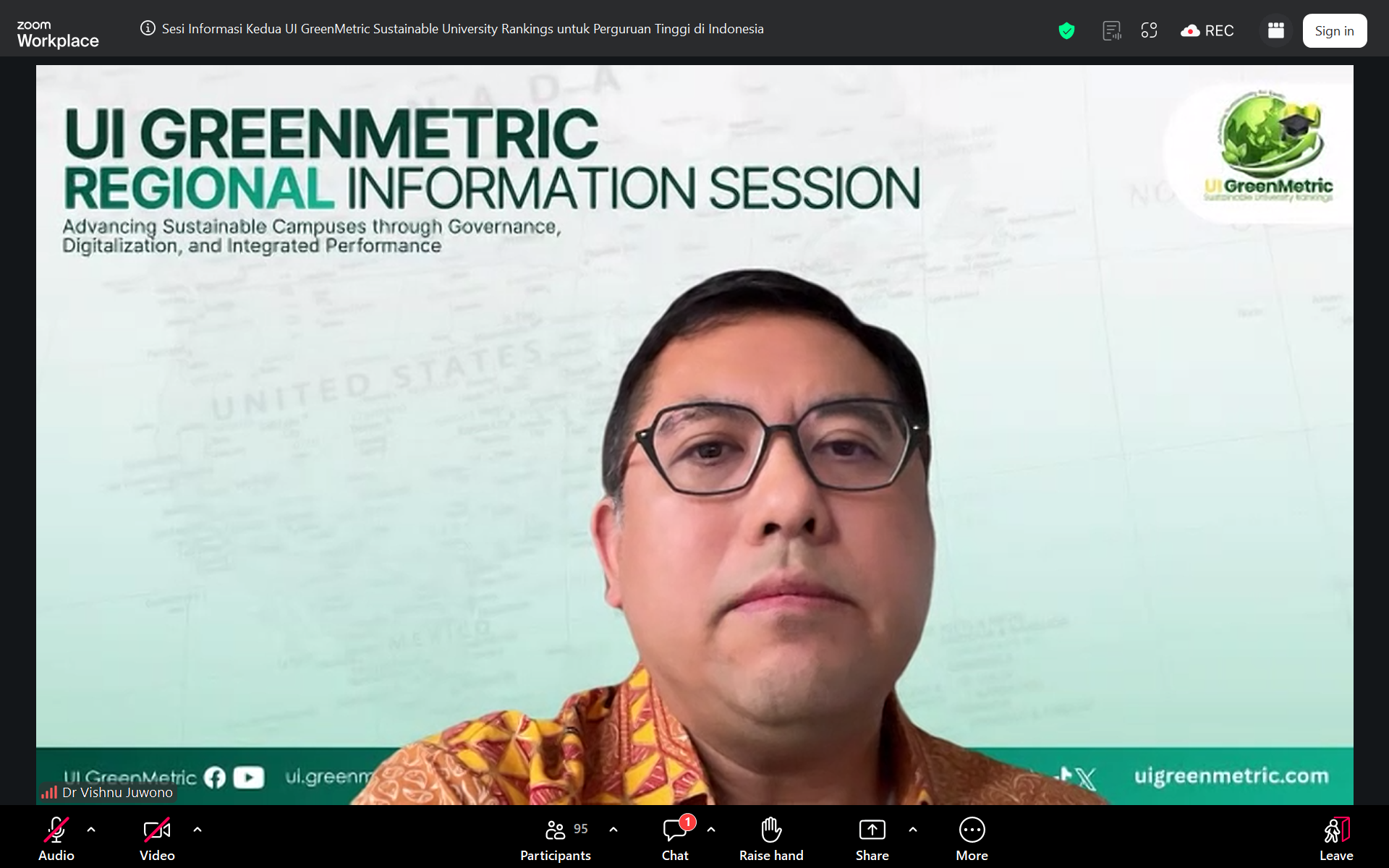Open the More options menu
Image resolution: width=1389 pixels, height=868 pixels.
coord(972,839)
